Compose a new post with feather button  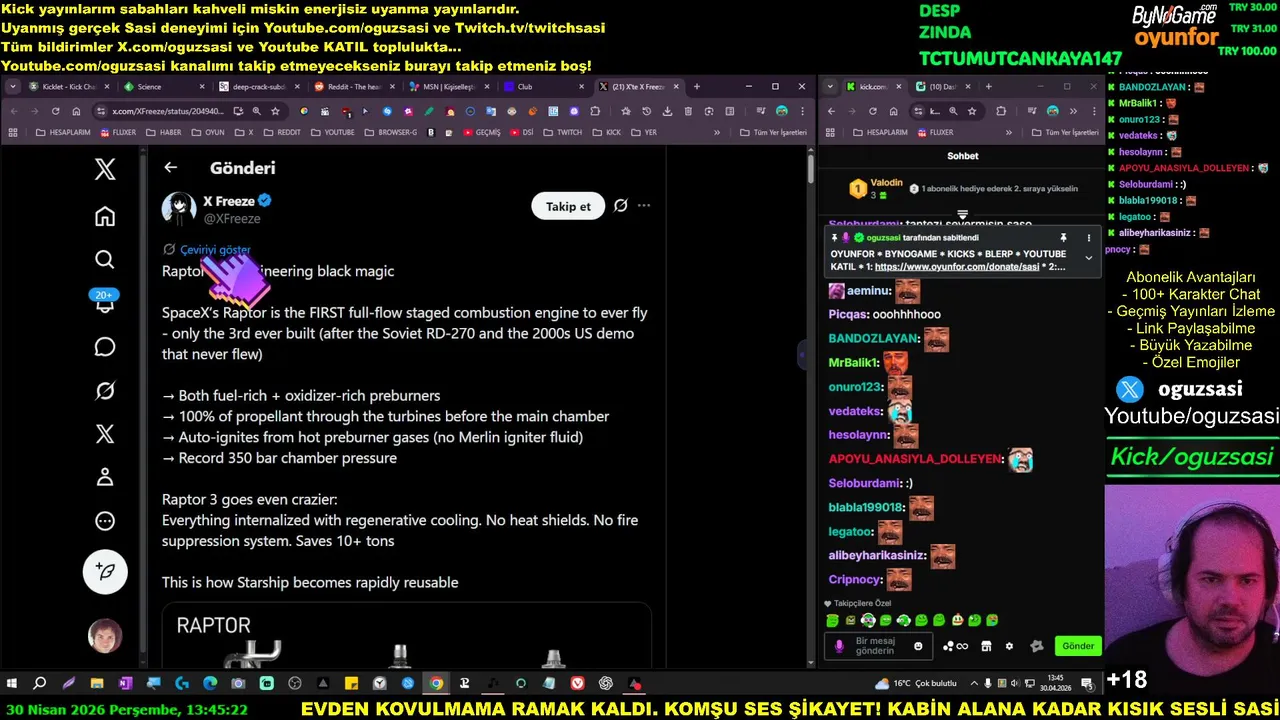point(105,572)
